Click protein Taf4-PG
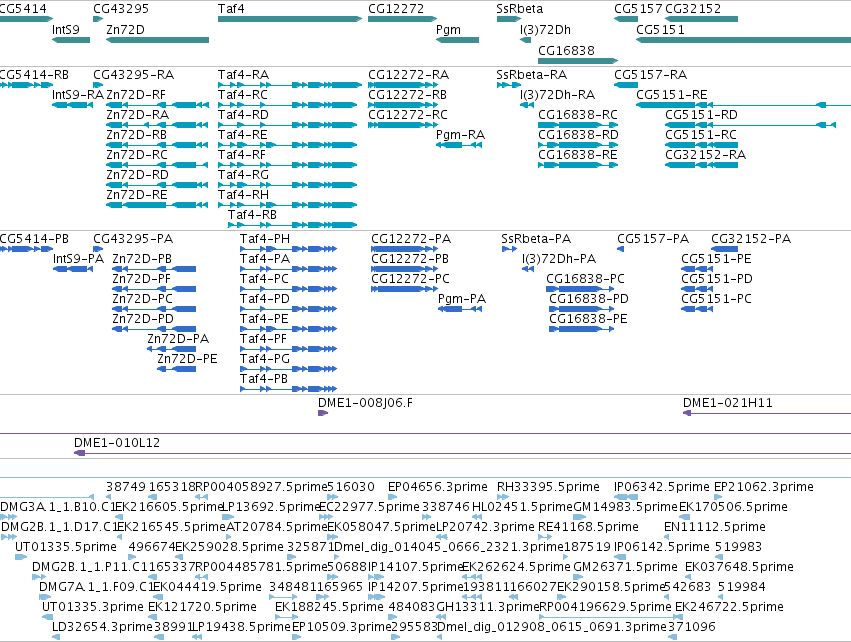This screenshot has height=642, width=851. click(288, 369)
